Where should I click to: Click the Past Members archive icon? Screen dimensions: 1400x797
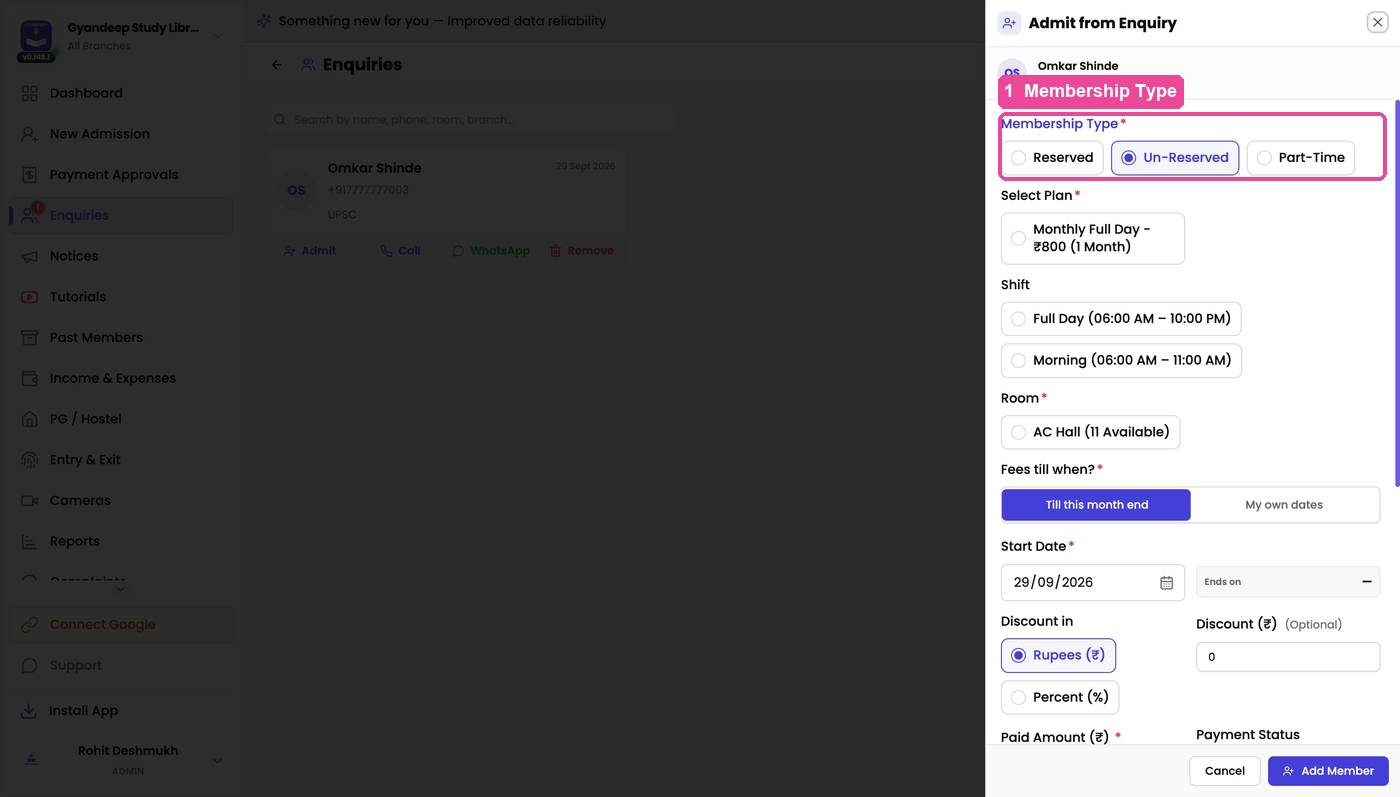click(x=30, y=338)
